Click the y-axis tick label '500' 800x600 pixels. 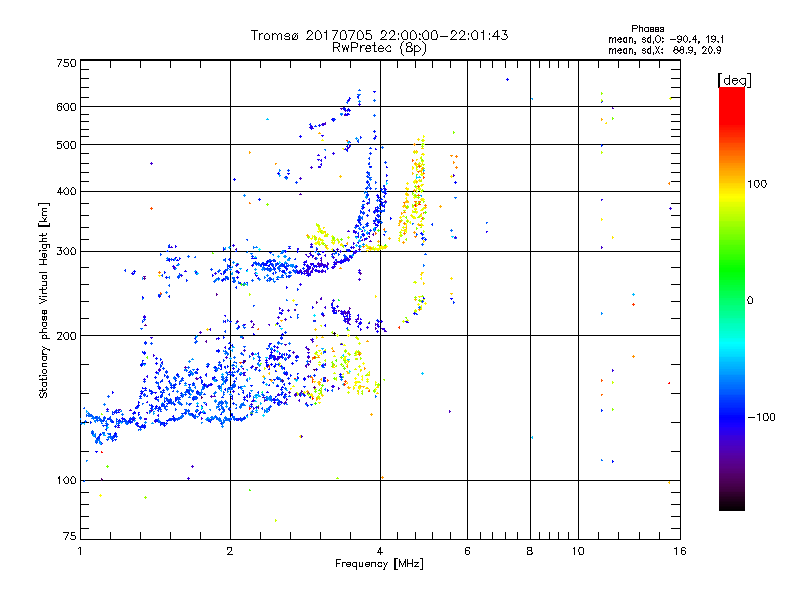[x=66, y=145]
